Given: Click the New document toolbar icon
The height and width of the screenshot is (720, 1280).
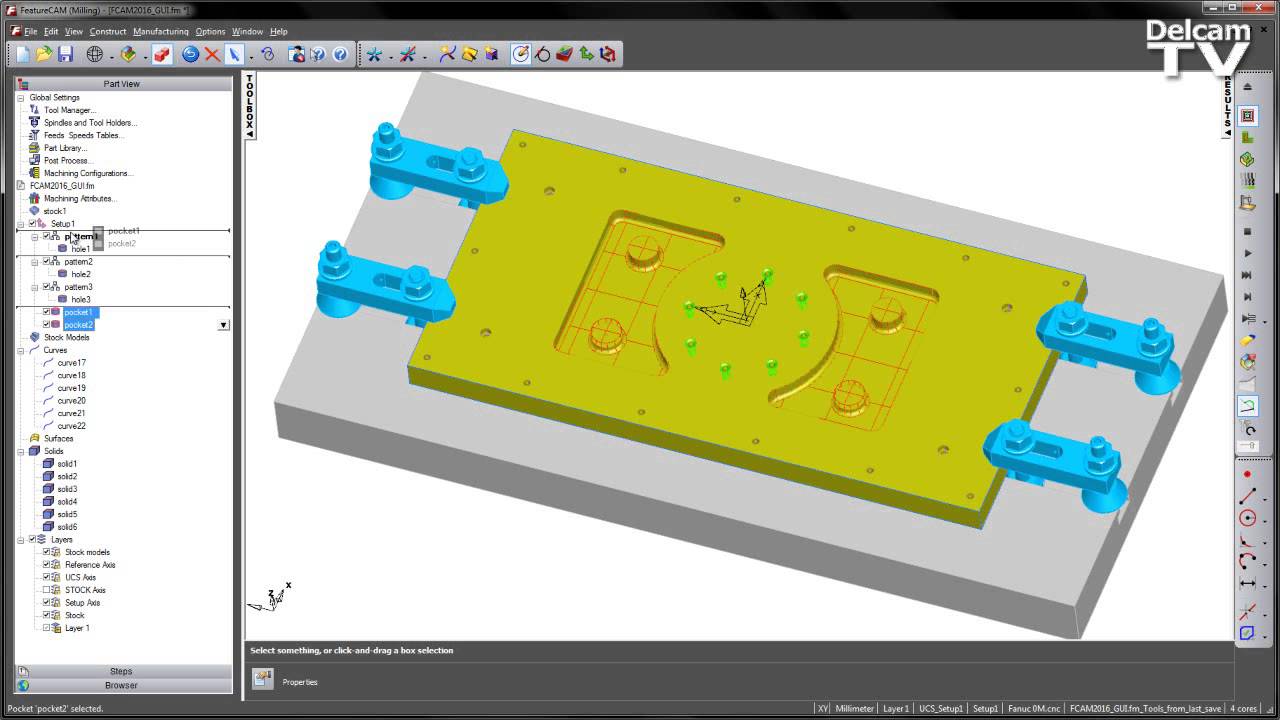Looking at the screenshot, I should pyautogui.click(x=23, y=54).
